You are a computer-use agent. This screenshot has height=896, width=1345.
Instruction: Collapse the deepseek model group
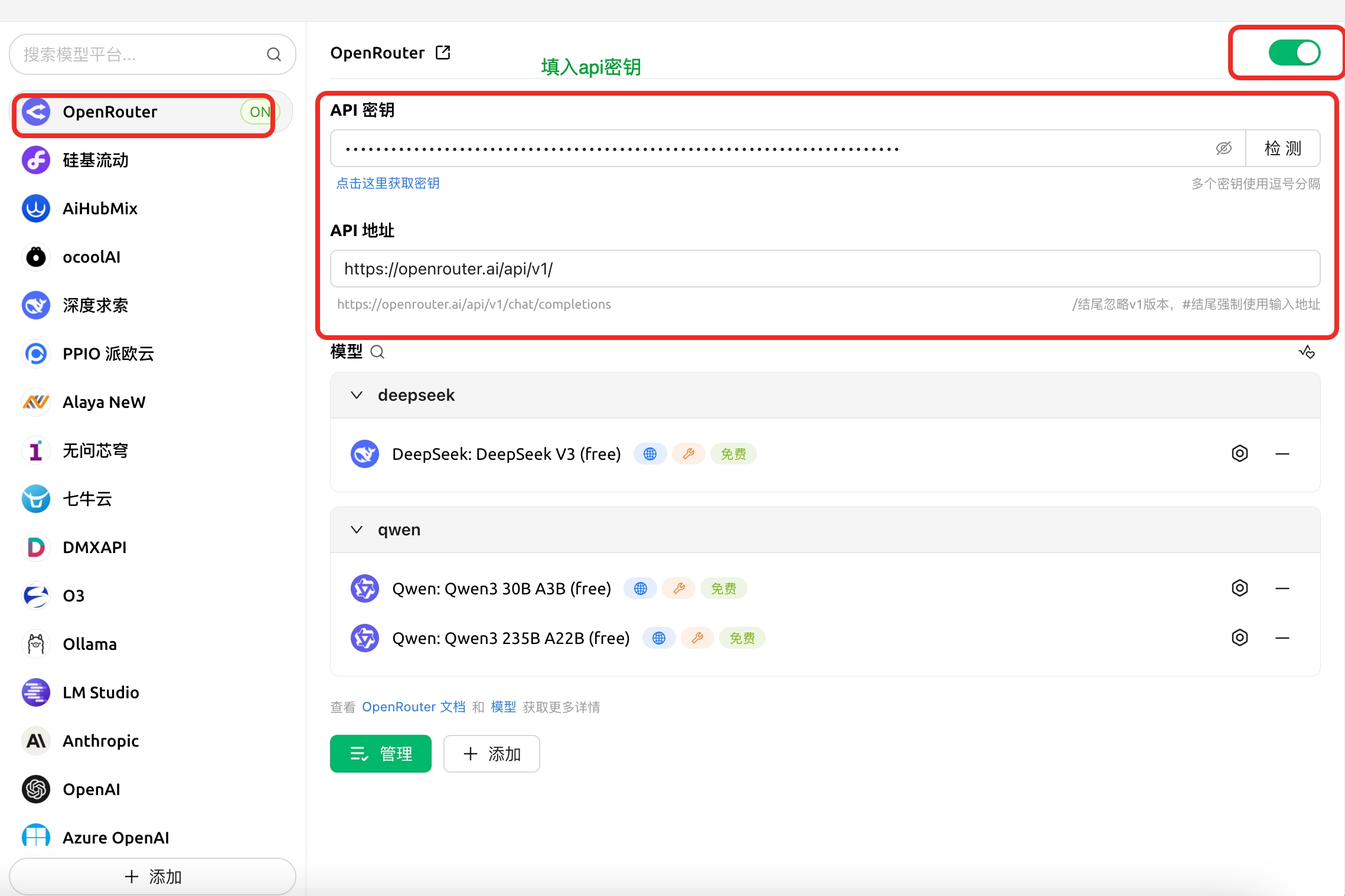[357, 395]
